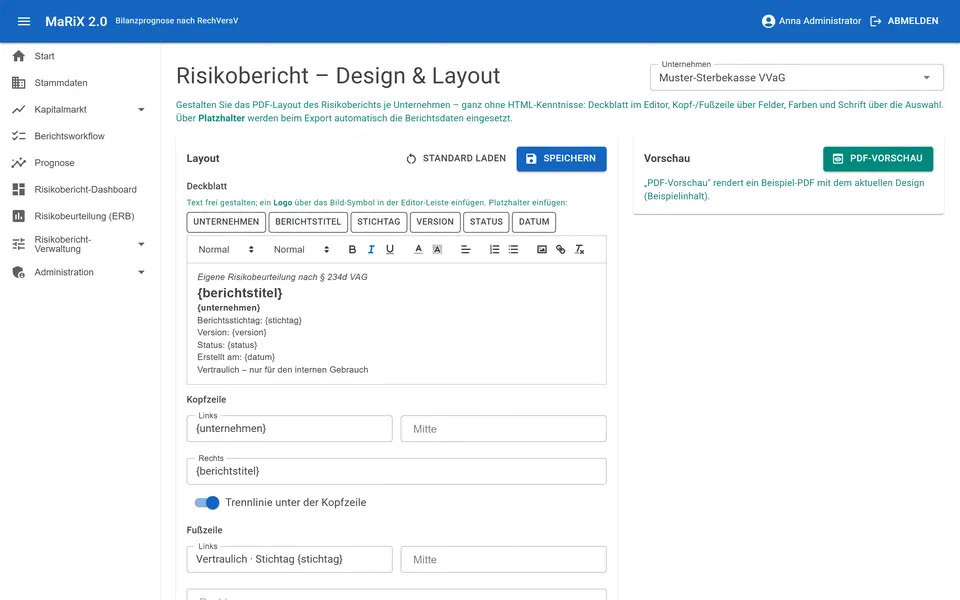Click the reload icon beside Standard laden
960x600 pixels.
click(411, 159)
